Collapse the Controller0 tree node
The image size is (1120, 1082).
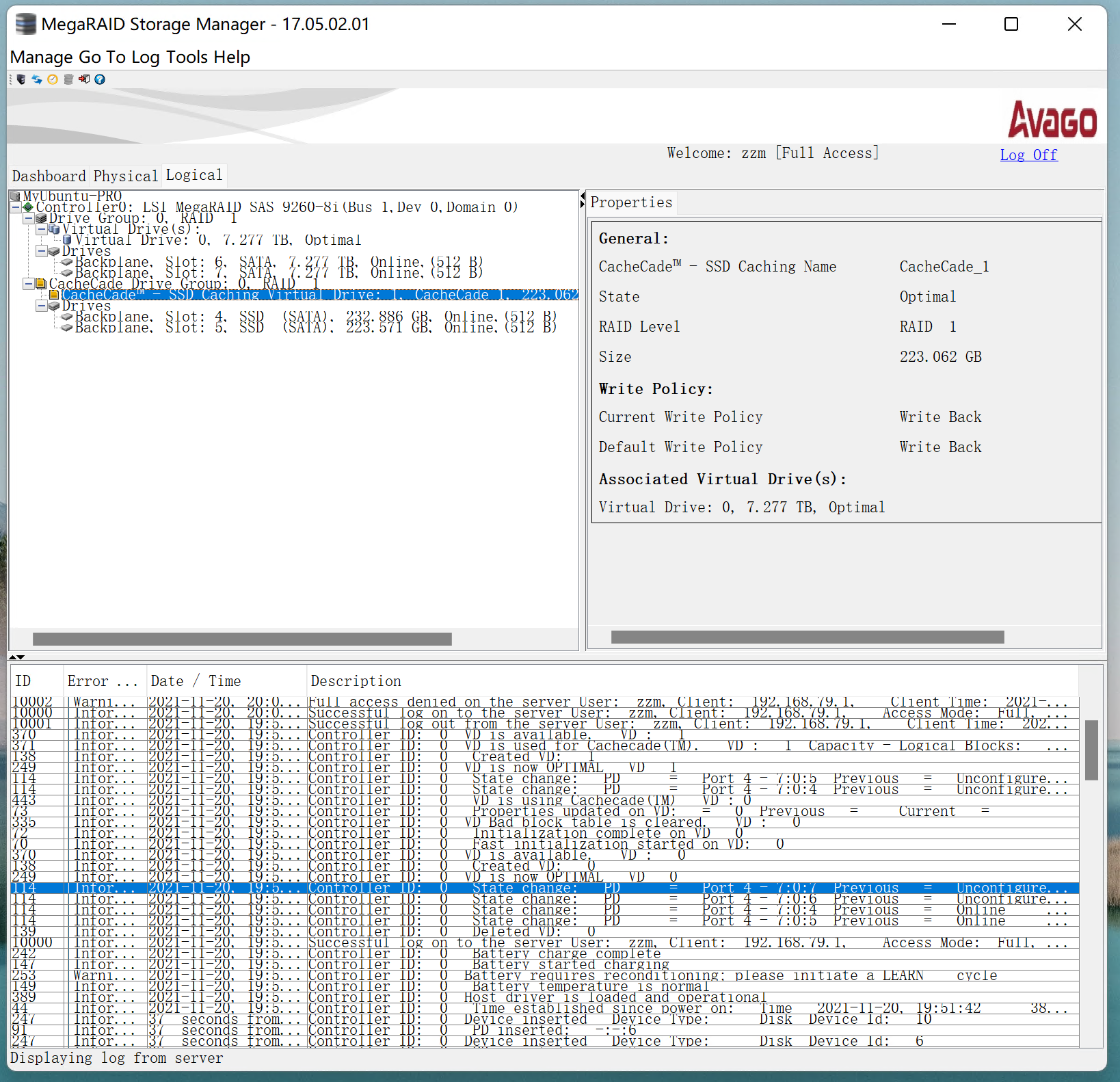point(15,207)
